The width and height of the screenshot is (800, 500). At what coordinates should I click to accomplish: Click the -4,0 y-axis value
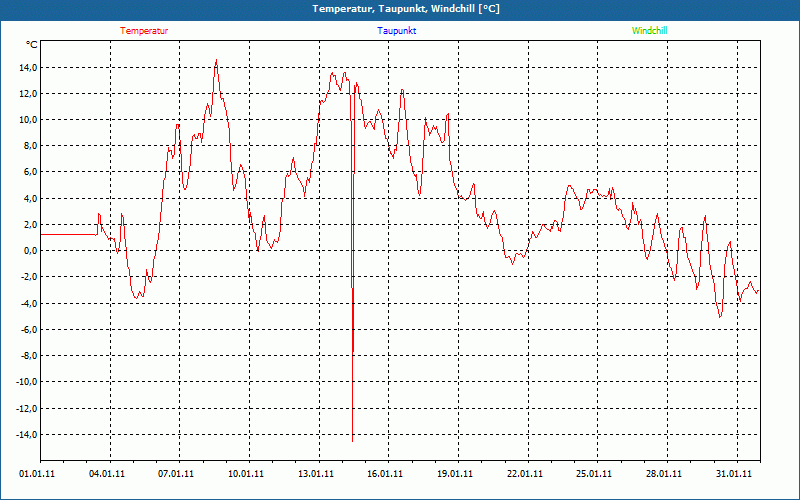(29, 304)
